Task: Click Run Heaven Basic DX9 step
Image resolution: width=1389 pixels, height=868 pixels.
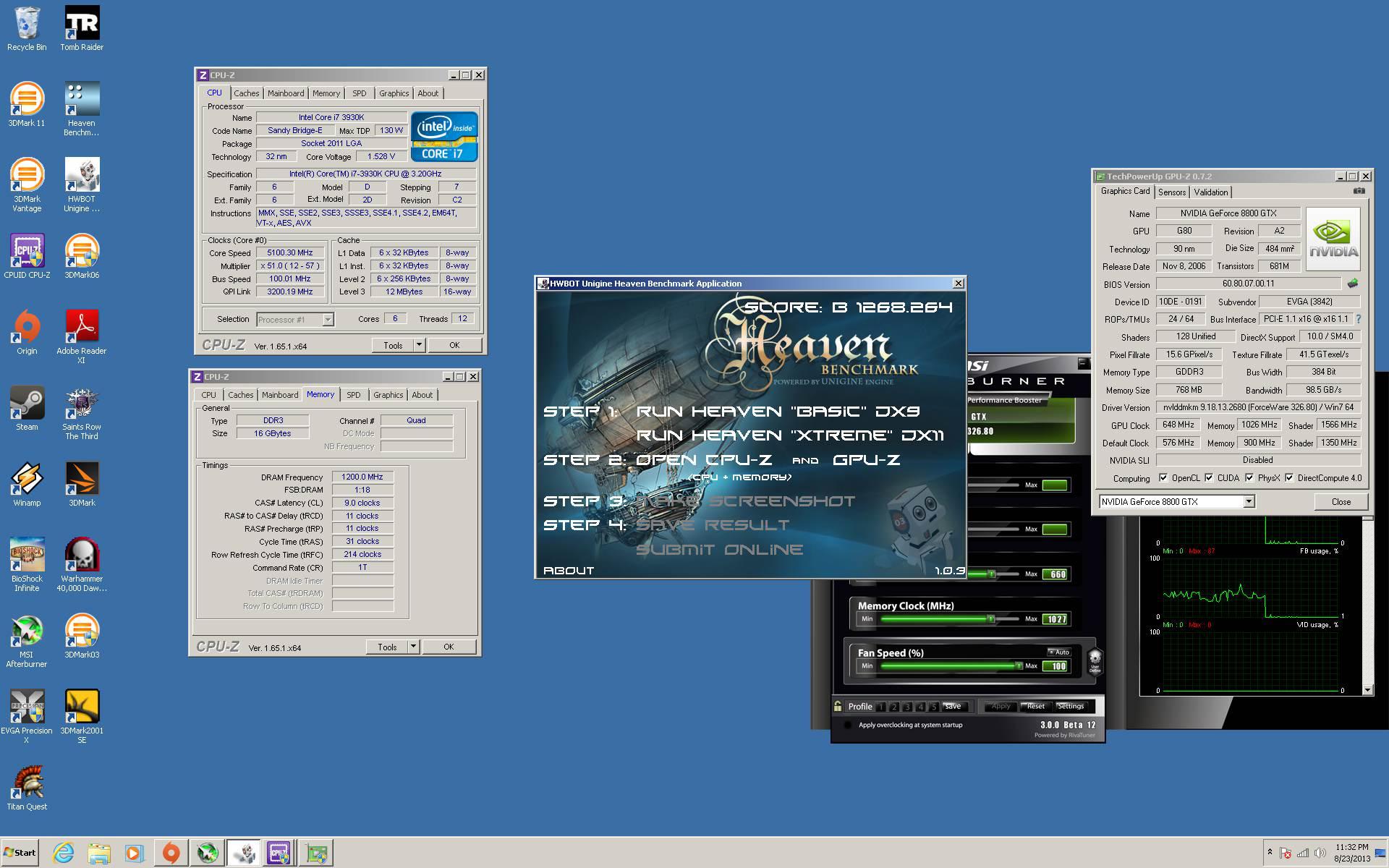Action: 778,412
